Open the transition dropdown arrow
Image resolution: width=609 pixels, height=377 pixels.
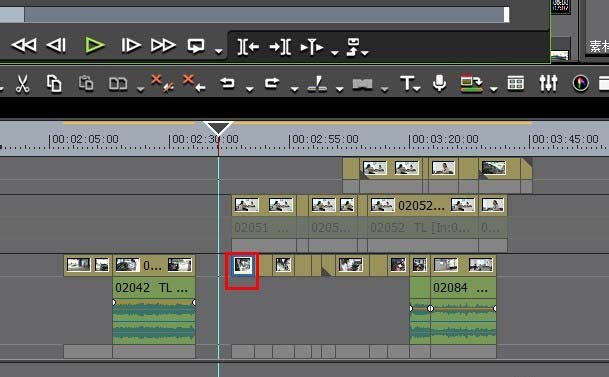click(385, 89)
